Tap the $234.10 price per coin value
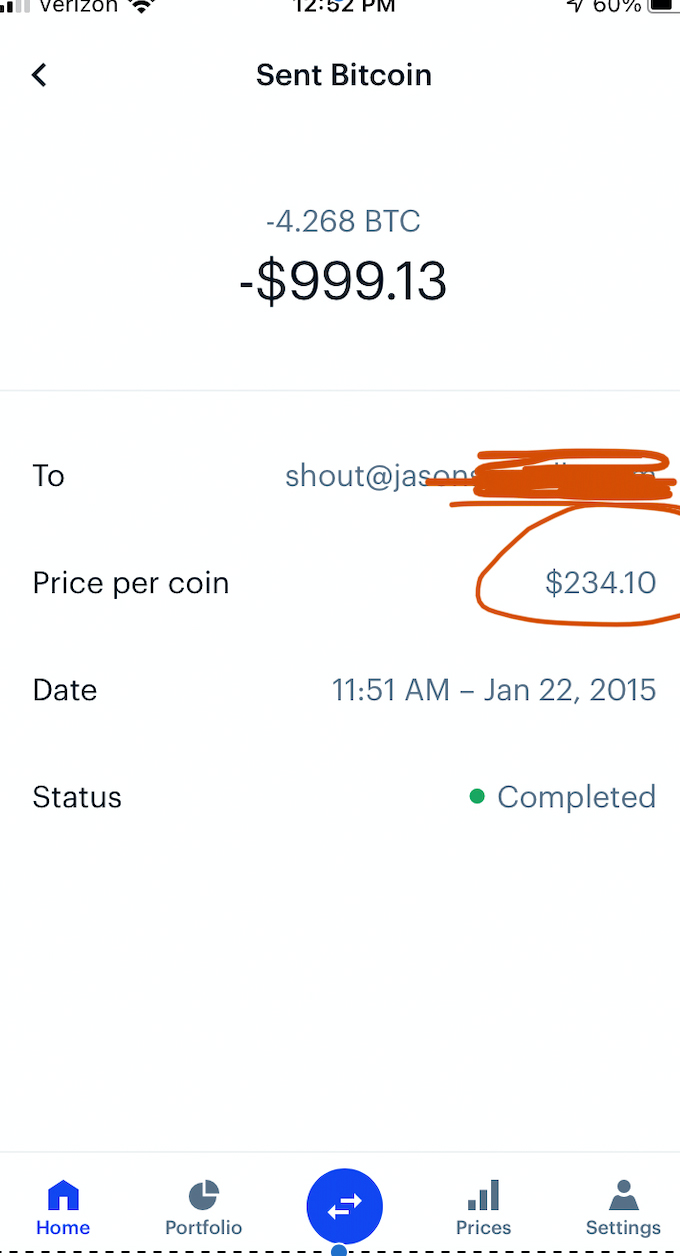This screenshot has height=1256, width=680. pos(600,583)
